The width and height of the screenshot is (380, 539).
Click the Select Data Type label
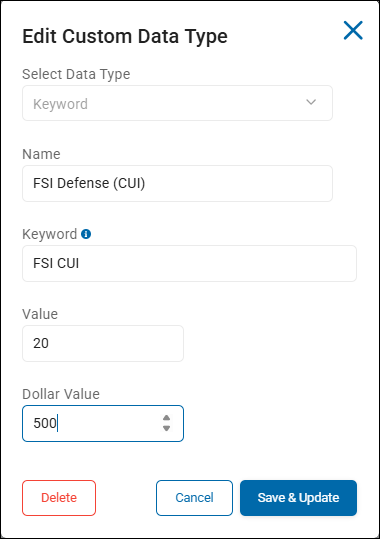pyautogui.click(x=76, y=74)
